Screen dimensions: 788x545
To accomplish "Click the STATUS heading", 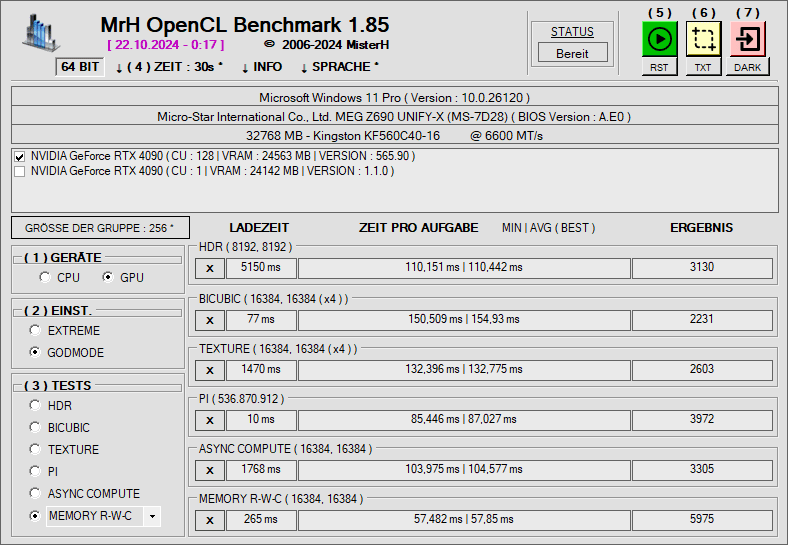I will 572,32.
